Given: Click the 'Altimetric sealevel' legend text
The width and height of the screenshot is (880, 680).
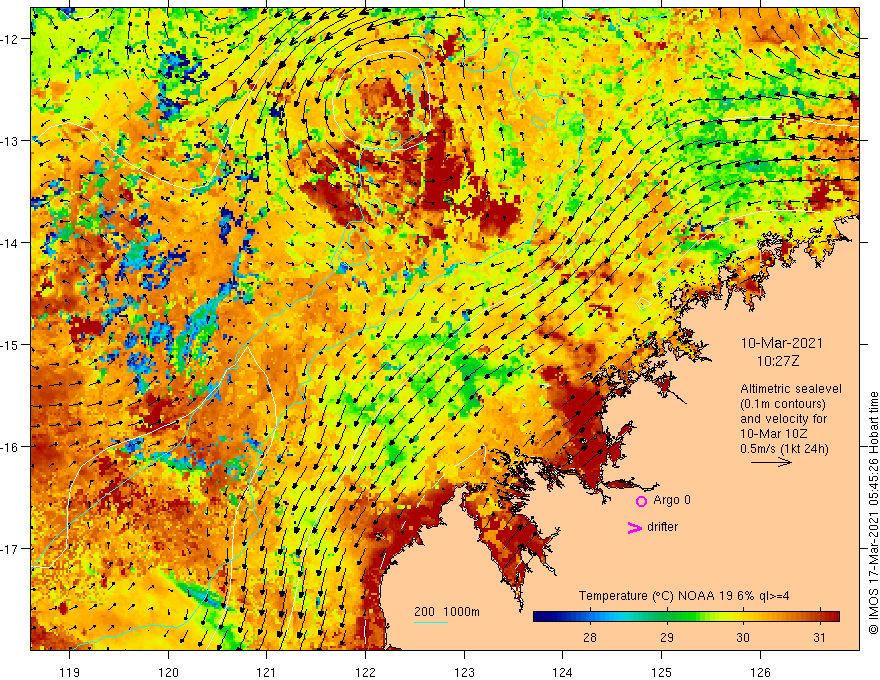Looking at the screenshot, I should pos(791,389).
